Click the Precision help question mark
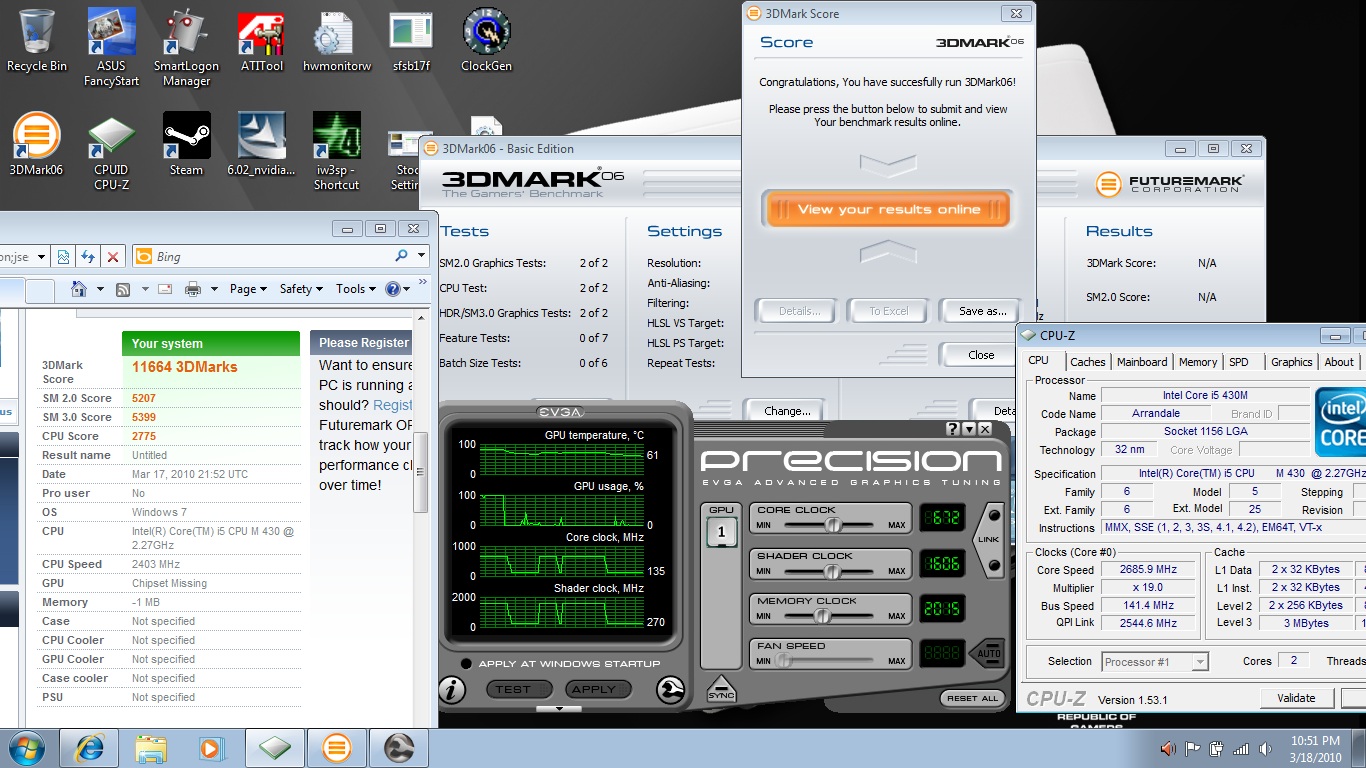 [x=952, y=429]
